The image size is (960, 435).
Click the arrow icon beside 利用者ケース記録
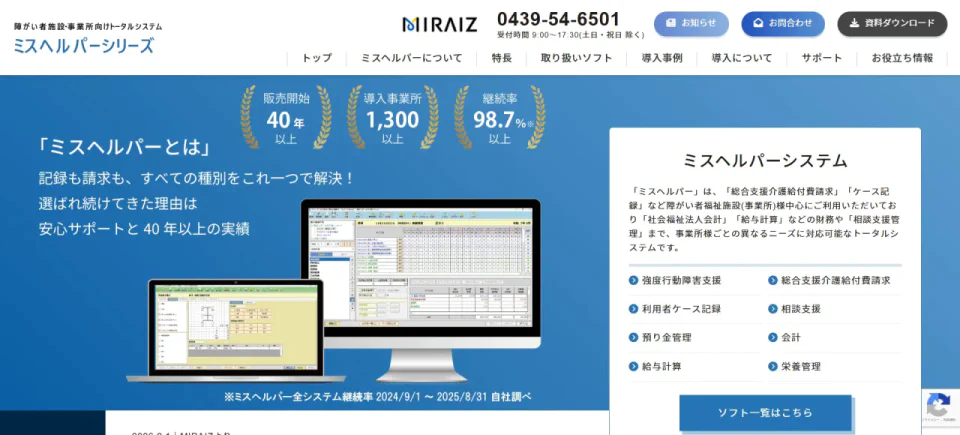(x=634, y=309)
